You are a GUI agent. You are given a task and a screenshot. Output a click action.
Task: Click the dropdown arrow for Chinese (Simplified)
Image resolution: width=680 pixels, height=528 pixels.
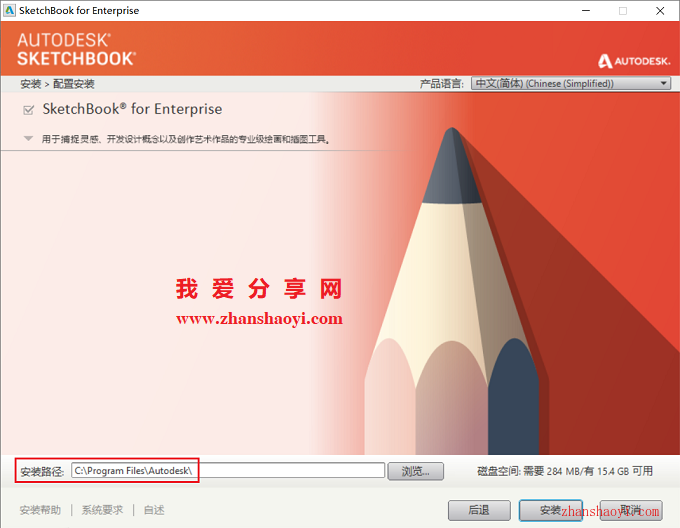663,83
